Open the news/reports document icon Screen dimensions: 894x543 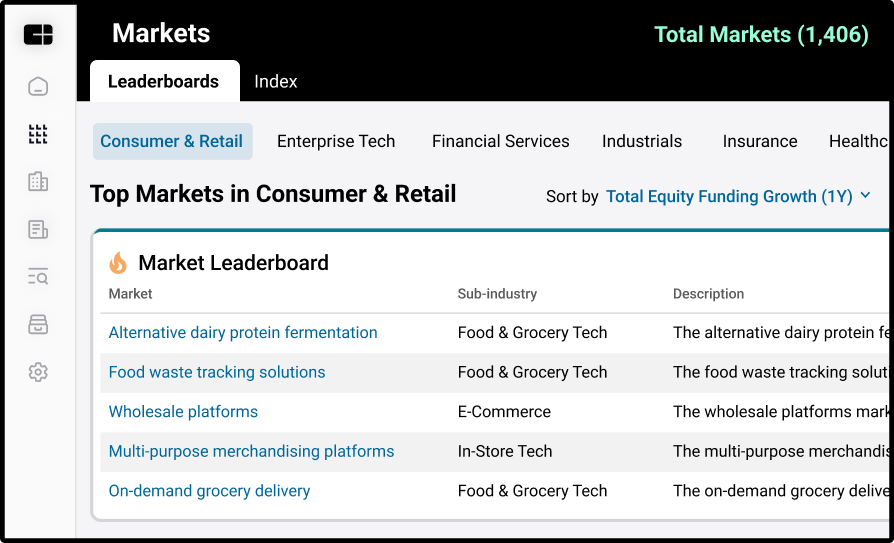pos(38,229)
